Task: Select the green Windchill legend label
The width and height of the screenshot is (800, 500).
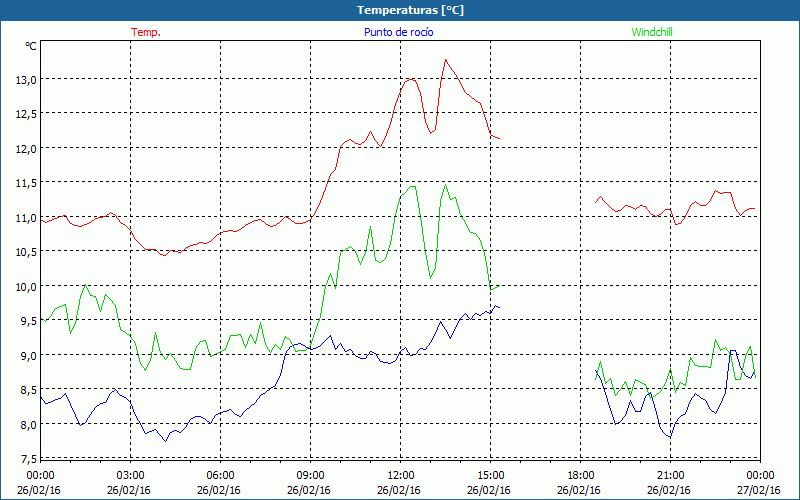Action: click(652, 32)
